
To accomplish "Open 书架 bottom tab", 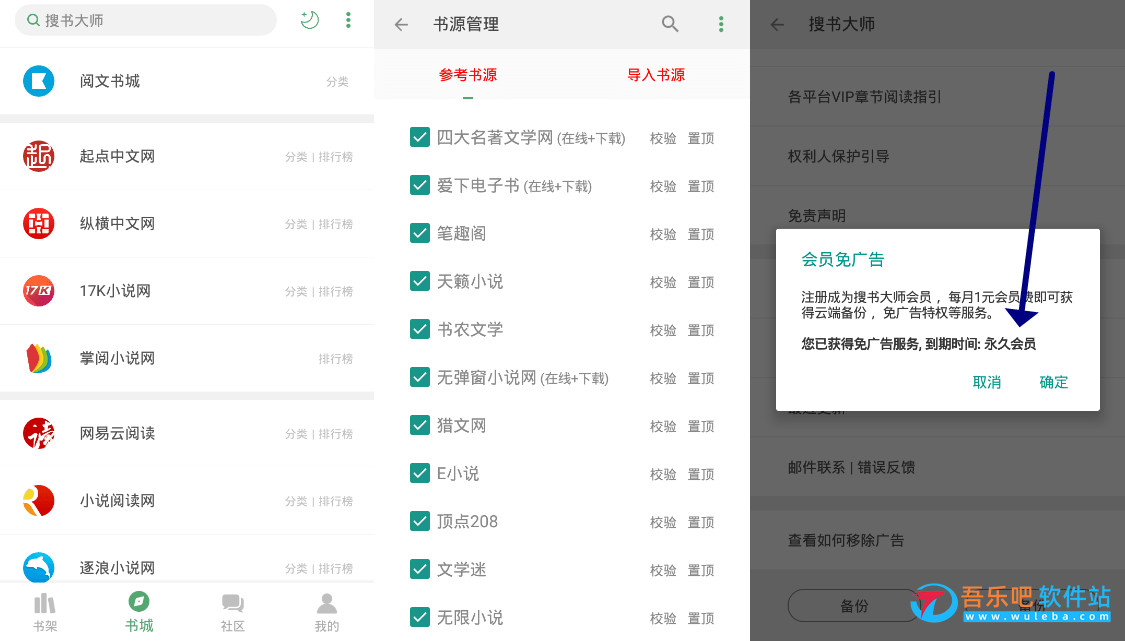I will (44, 612).
